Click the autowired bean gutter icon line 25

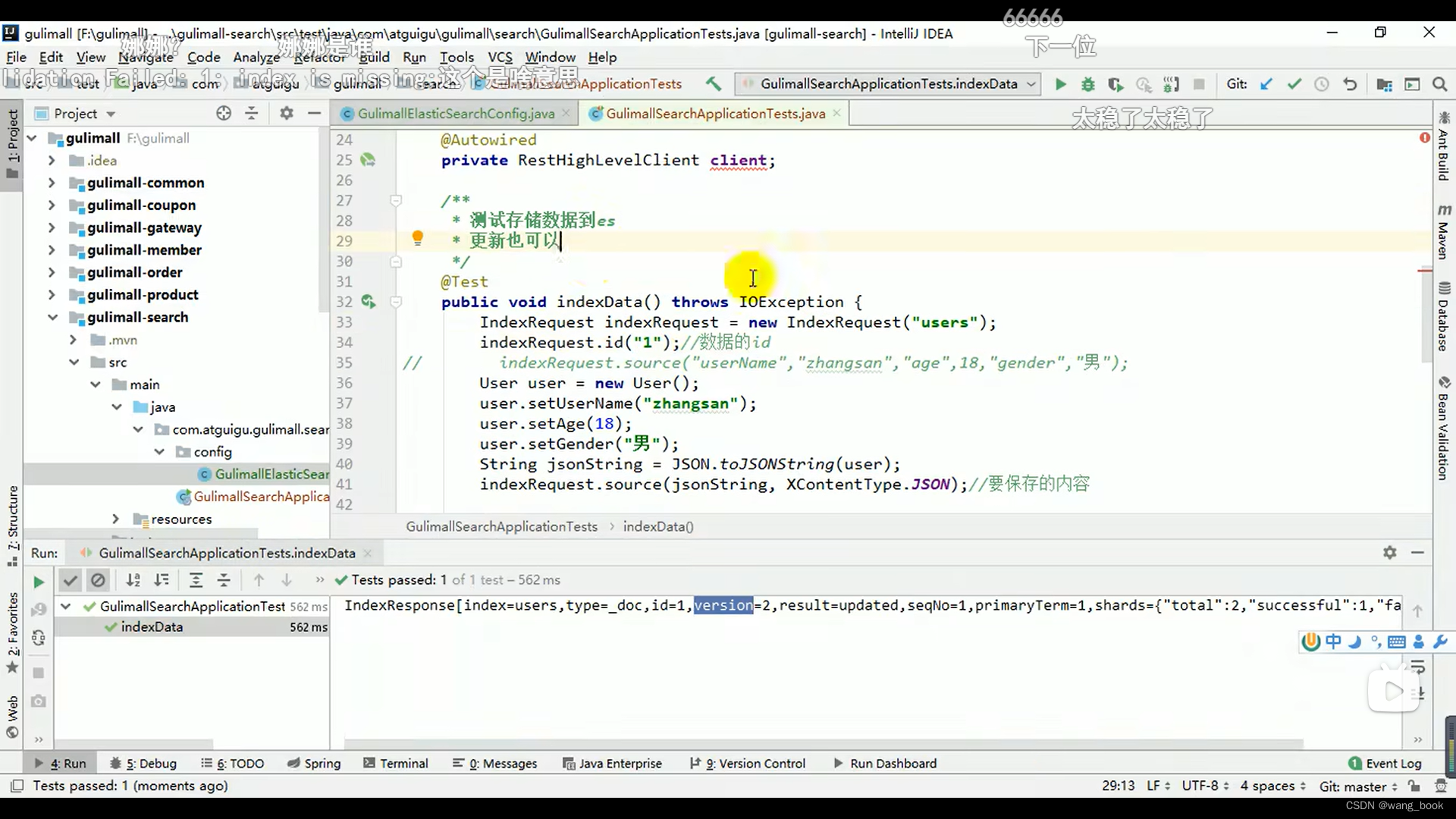tap(368, 160)
